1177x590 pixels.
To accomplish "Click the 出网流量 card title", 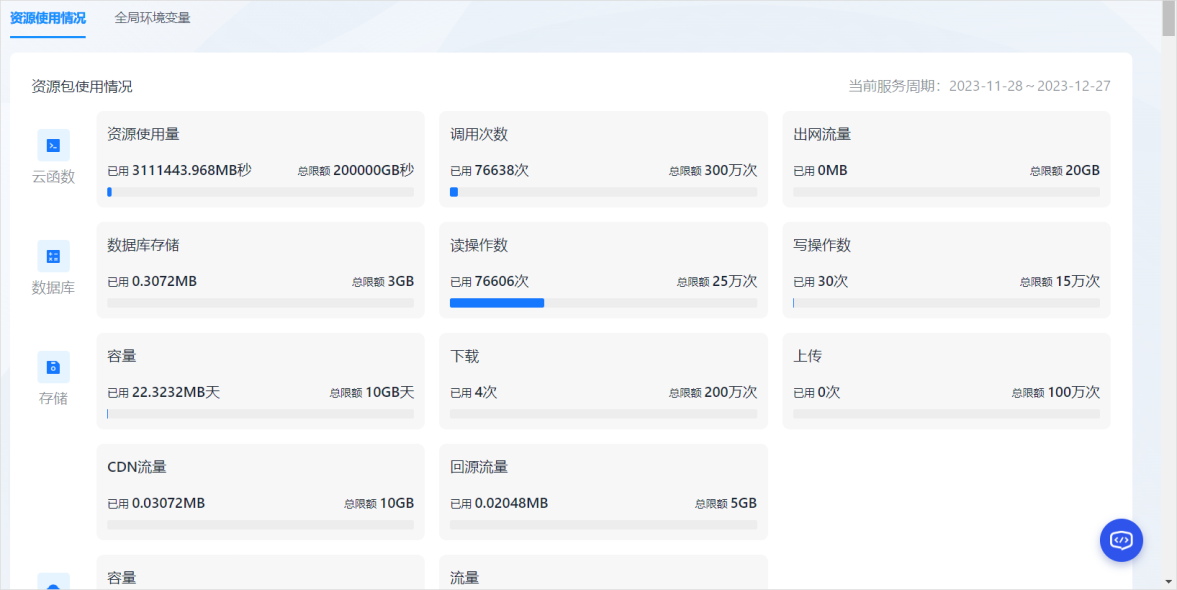I will coord(822,134).
